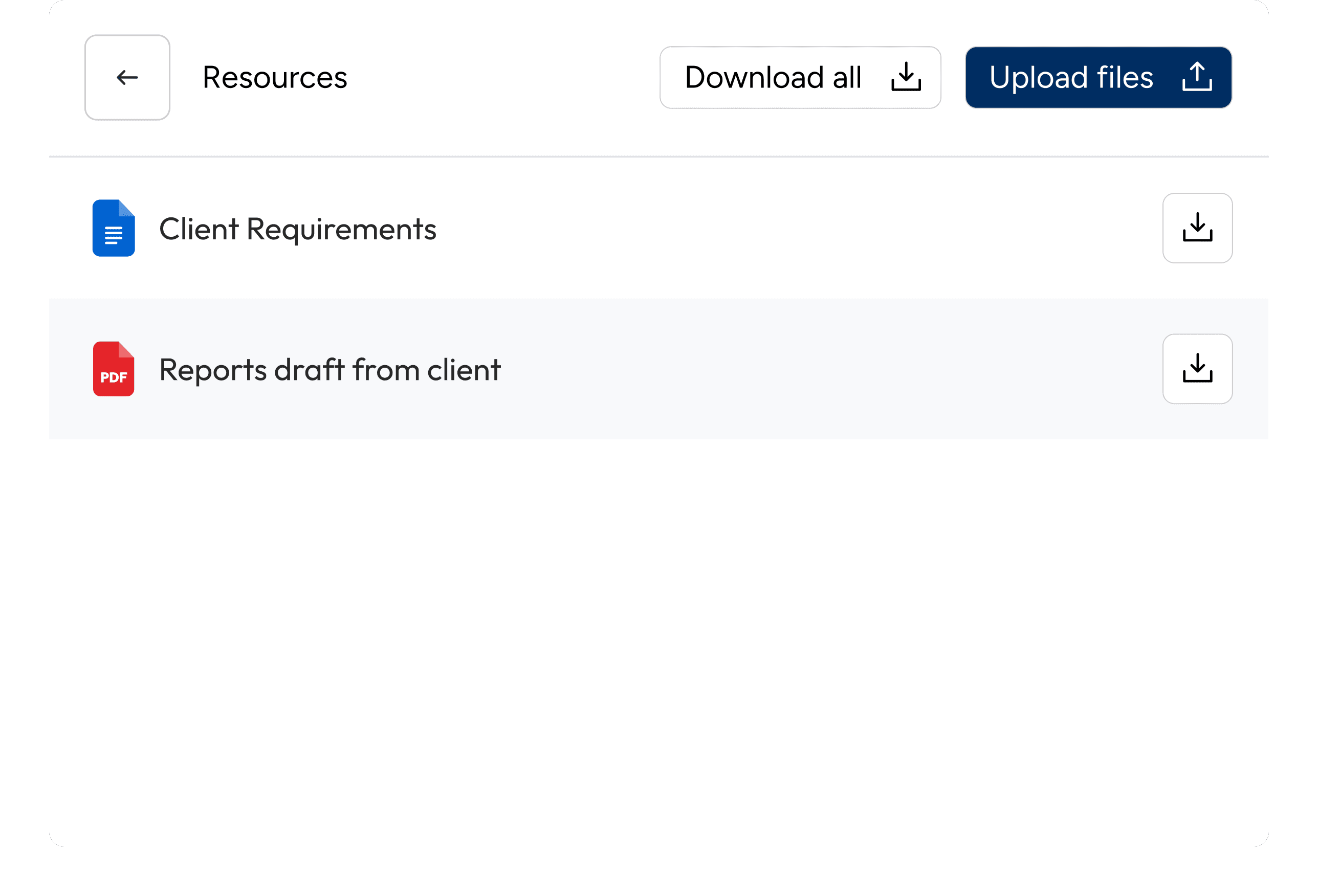Click the Upload files button
1318x896 pixels.
tap(1099, 78)
